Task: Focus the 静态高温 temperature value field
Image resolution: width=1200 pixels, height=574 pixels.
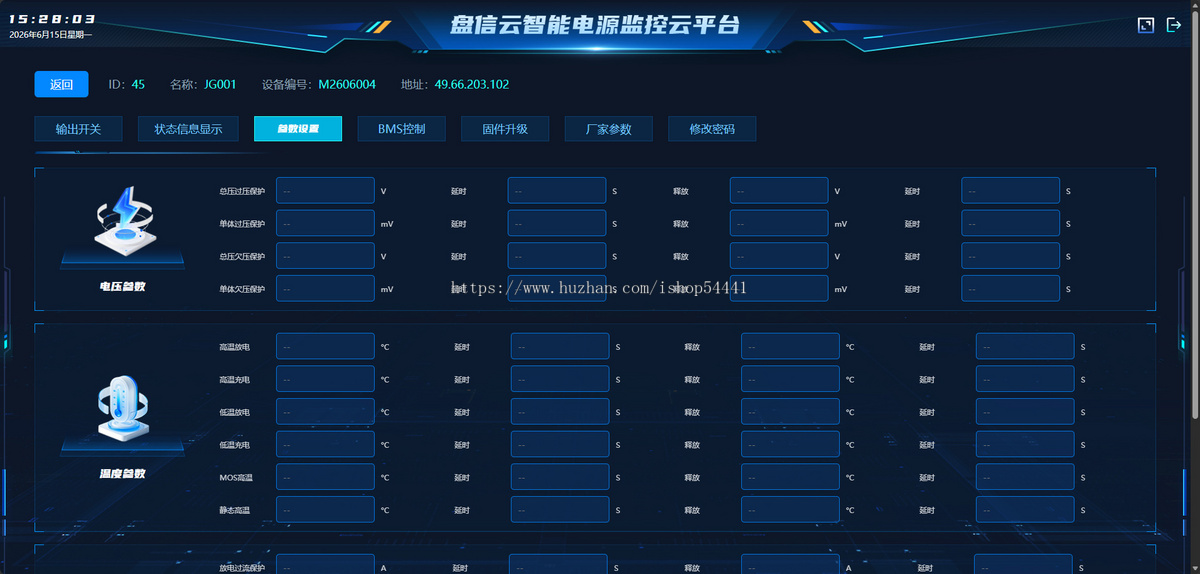Action: coord(325,509)
